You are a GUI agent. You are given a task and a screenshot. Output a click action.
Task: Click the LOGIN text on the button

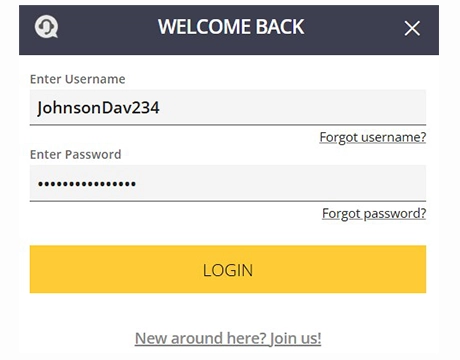point(228,270)
